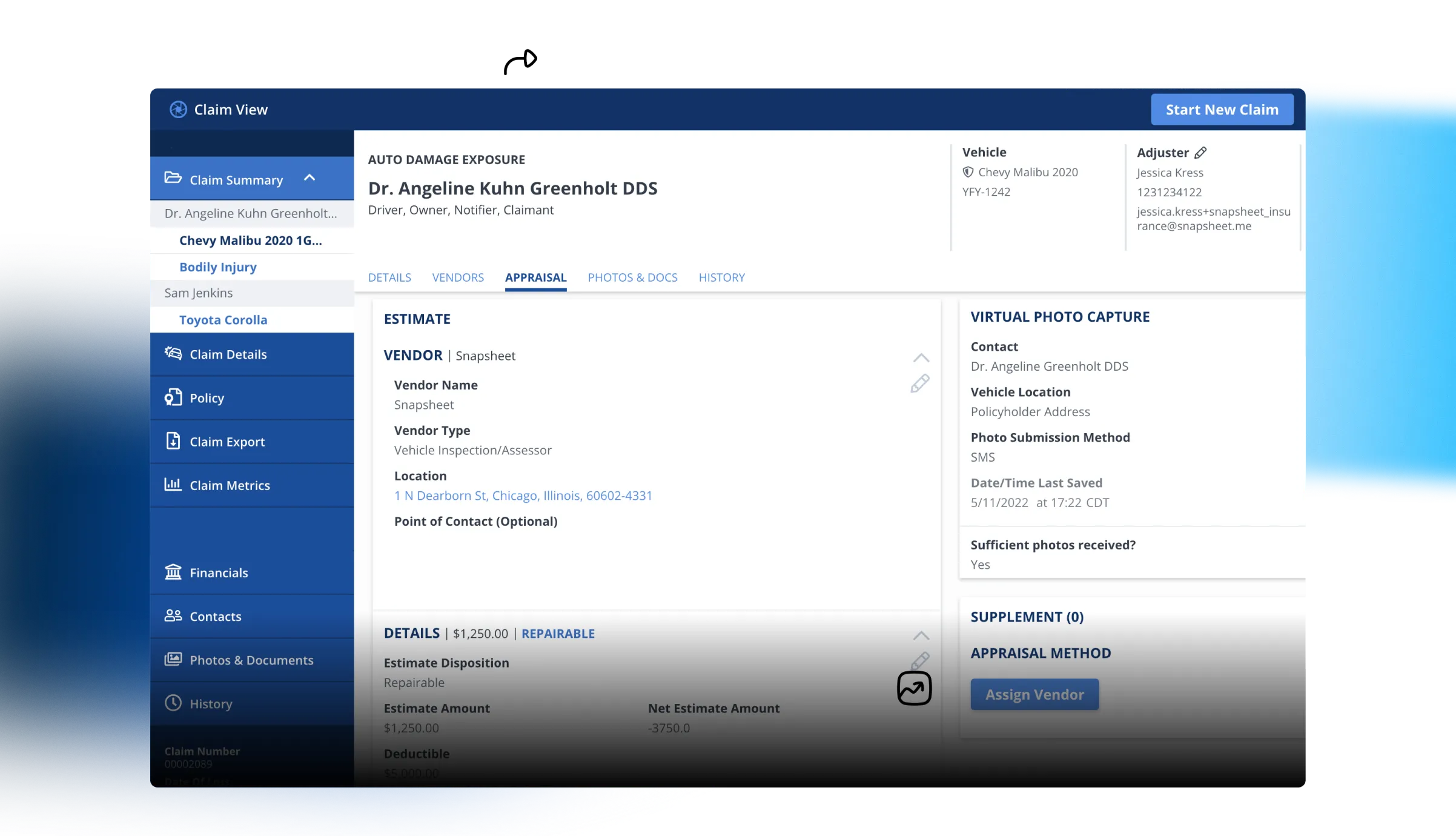Open Financials section
The image size is (1456, 836).
click(x=219, y=572)
